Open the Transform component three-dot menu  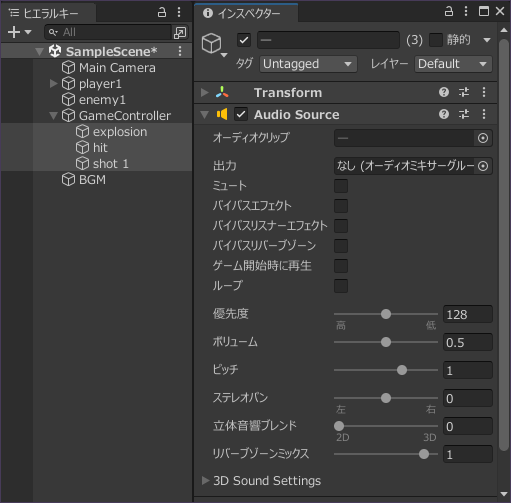tap(484, 92)
